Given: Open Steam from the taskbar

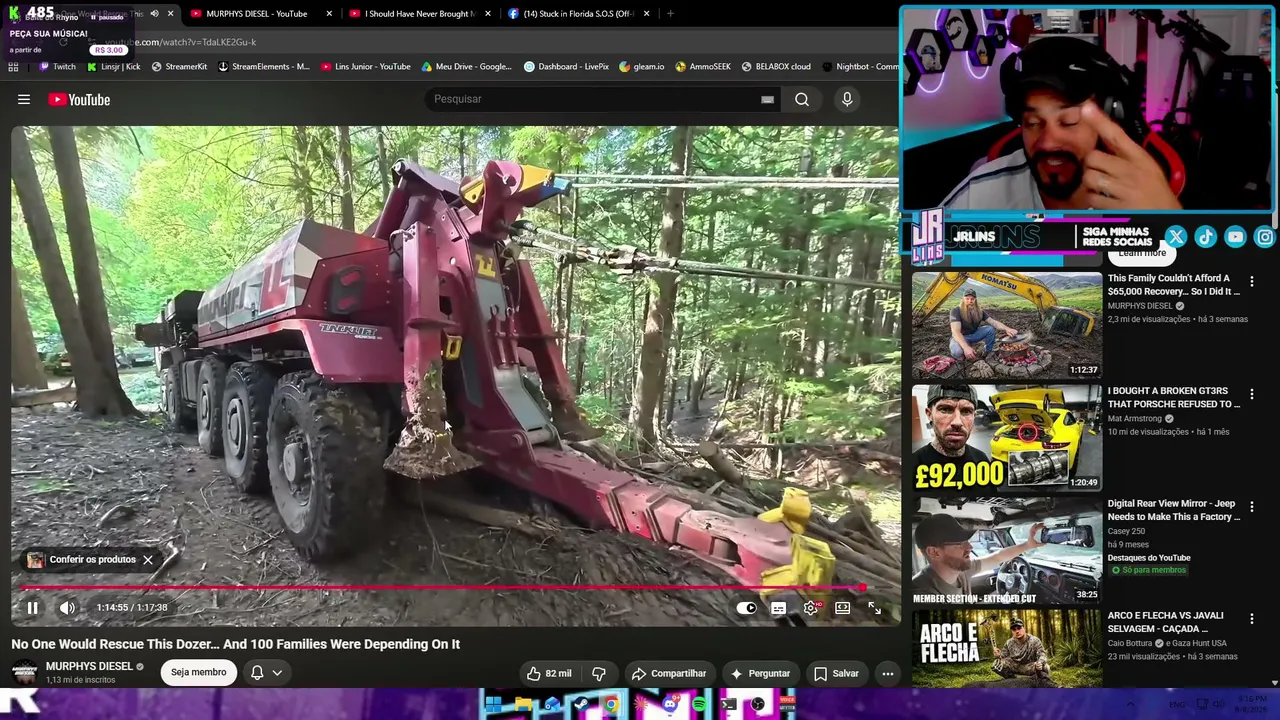Looking at the screenshot, I should tap(582, 704).
